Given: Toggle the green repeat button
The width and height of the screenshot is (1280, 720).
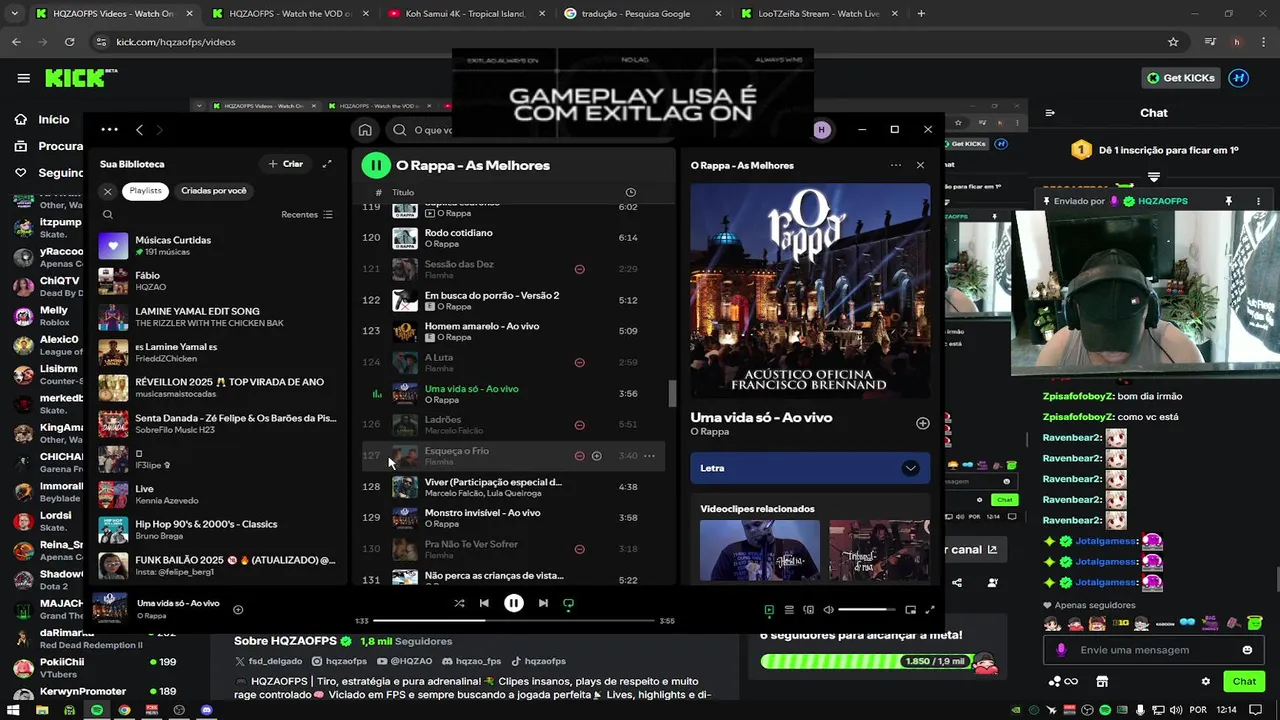Looking at the screenshot, I should (568, 603).
